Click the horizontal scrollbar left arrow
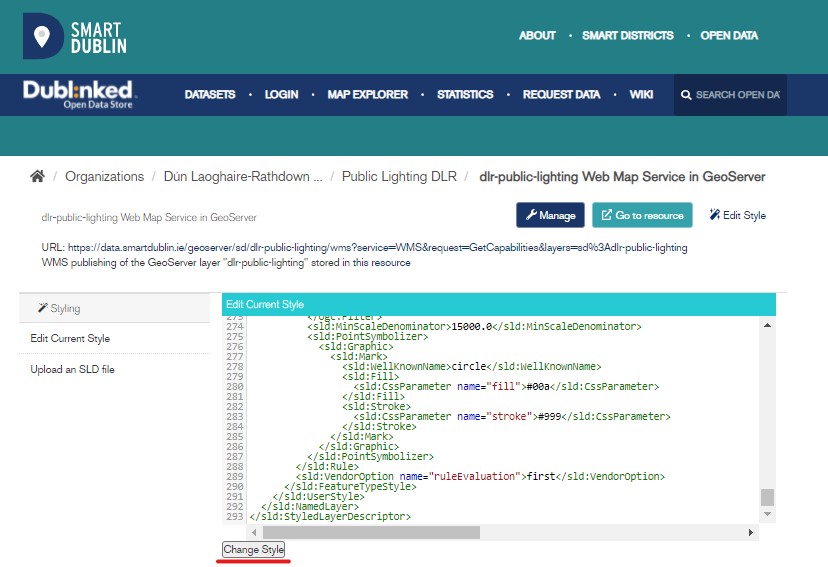The height and width of the screenshot is (567, 828). pos(230,533)
